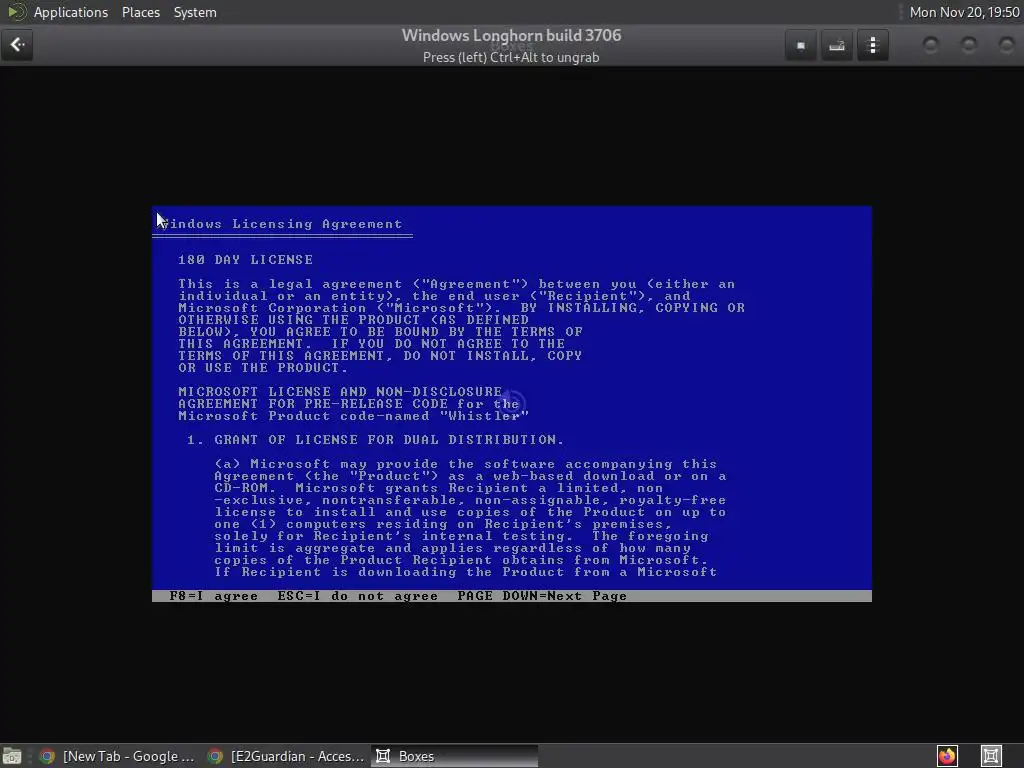Click the Firefox workspace icon in bottom right panel
This screenshot has height=768, width=1024.
[947, 756]
